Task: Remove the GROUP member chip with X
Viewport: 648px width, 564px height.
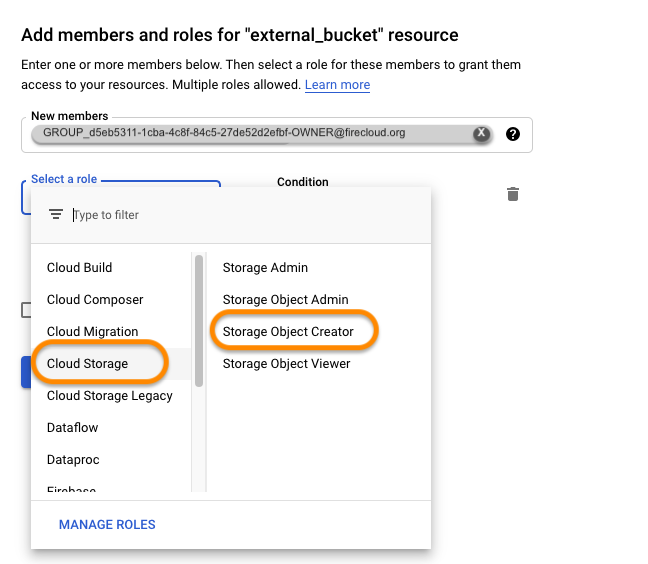Action: [481, 133]
